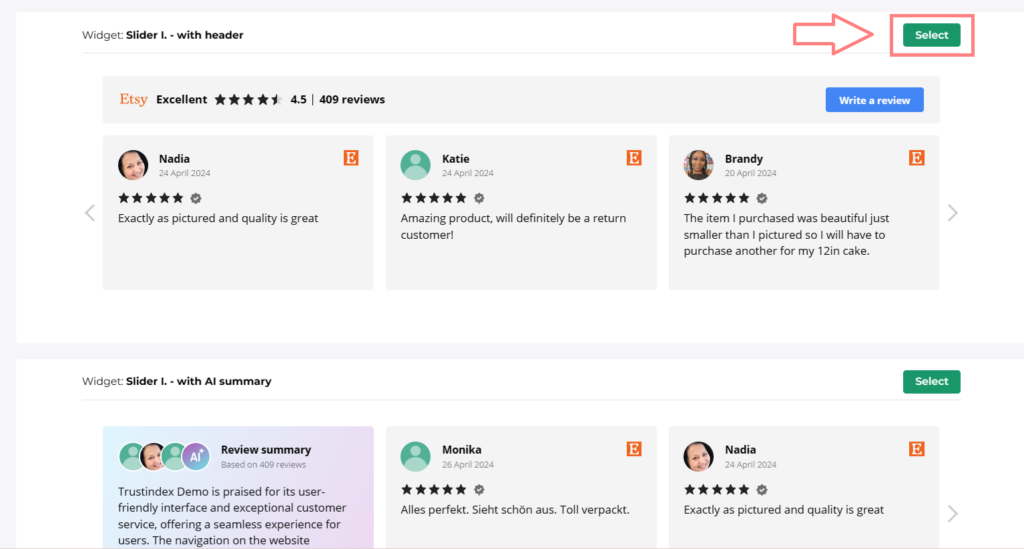Click Katie's profile avatar
Viewport: 1024px width, 549px height.
coord(415,165)
